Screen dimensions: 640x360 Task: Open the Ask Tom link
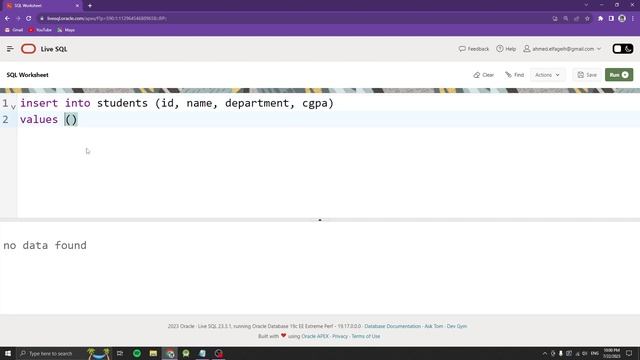point(433,327)
